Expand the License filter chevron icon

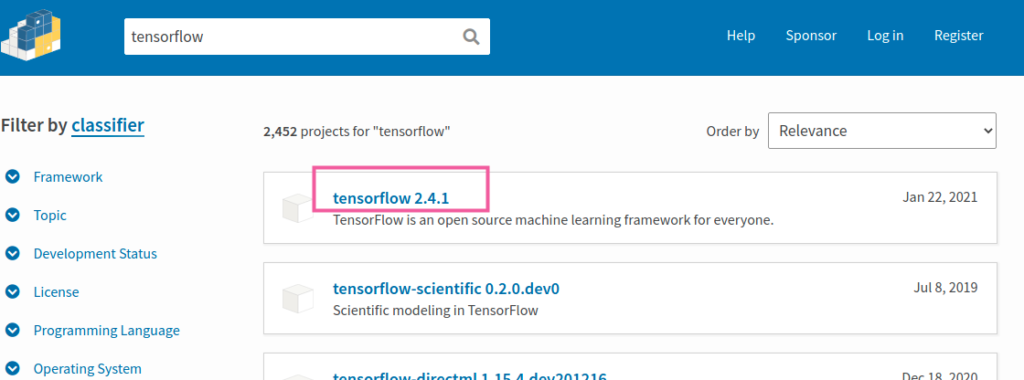click(12, 292)
